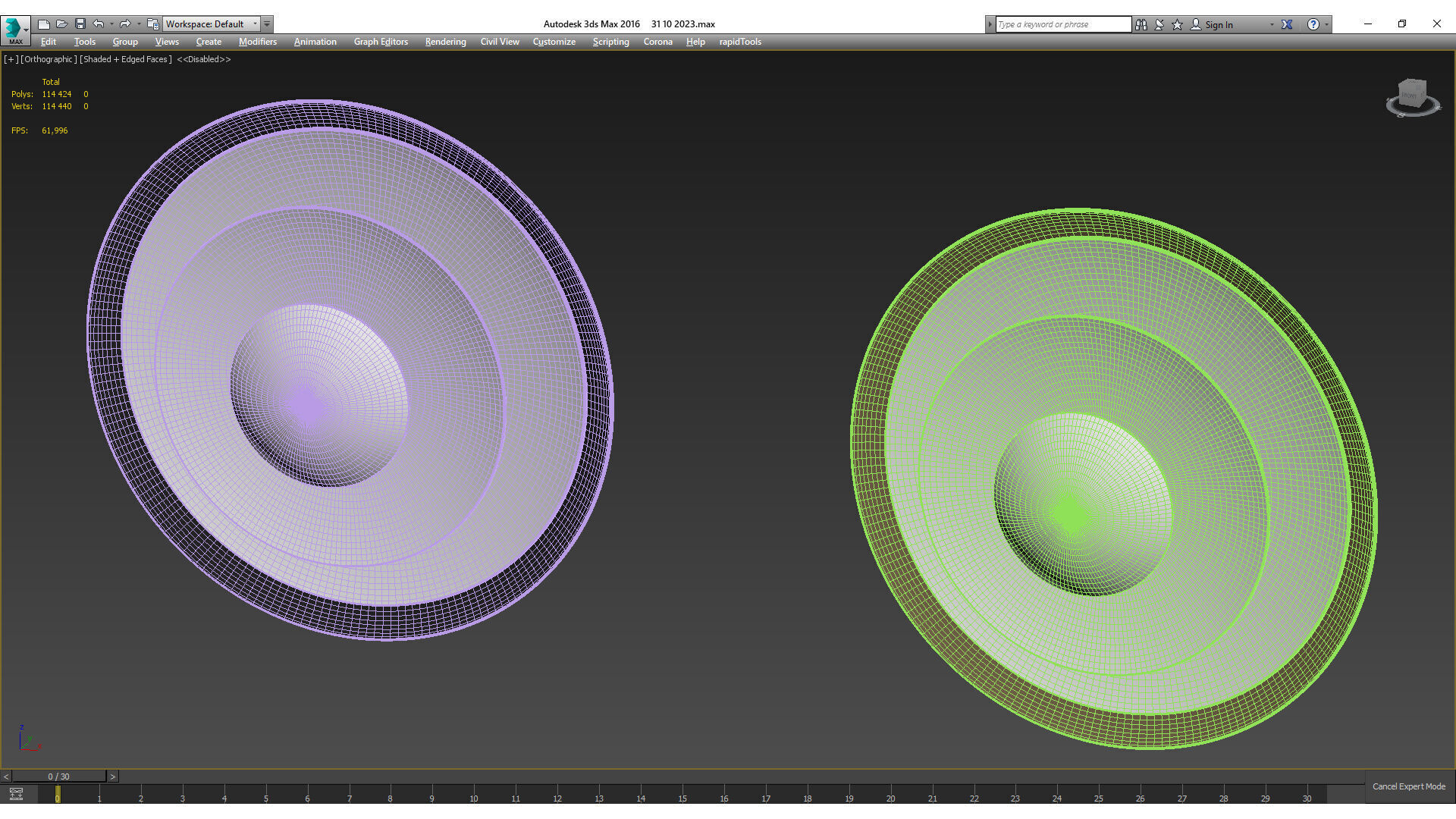This screenshot has height=819, width=1456.
Task: Click the keyword search input field
Action: pyautogui.click(x=1062, y=24)
